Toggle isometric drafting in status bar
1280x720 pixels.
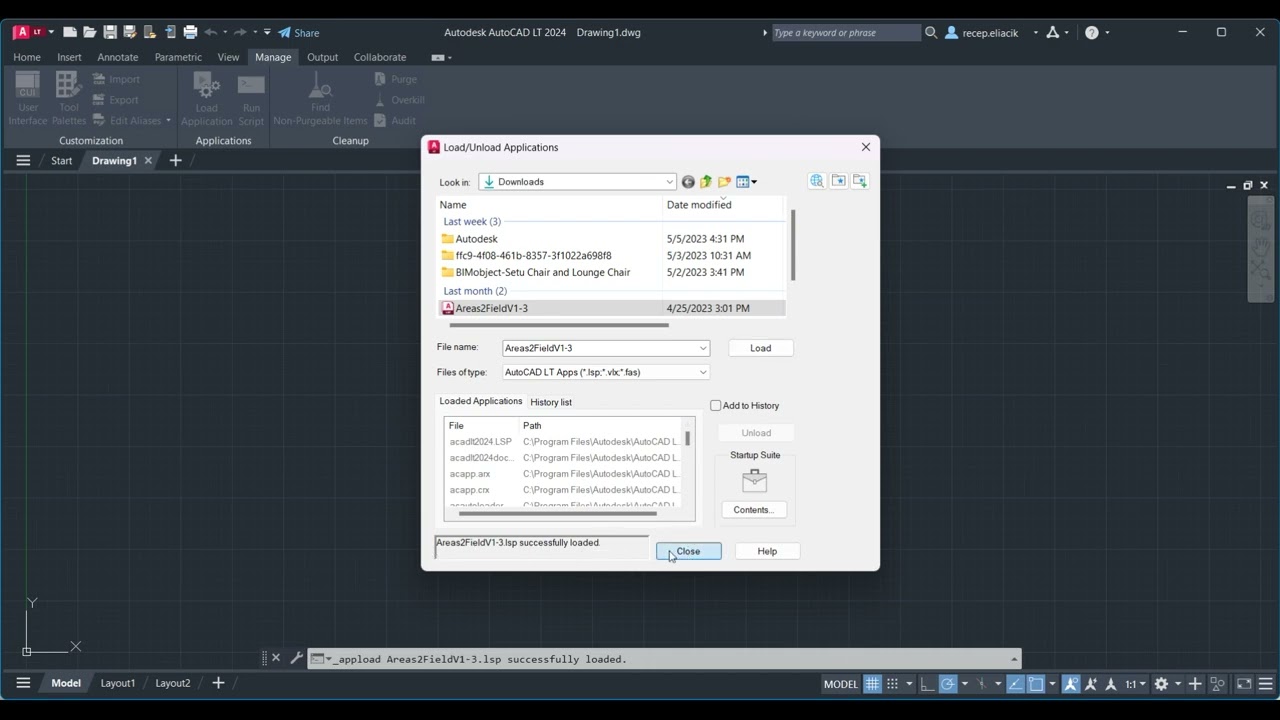[x=981, y=684]
